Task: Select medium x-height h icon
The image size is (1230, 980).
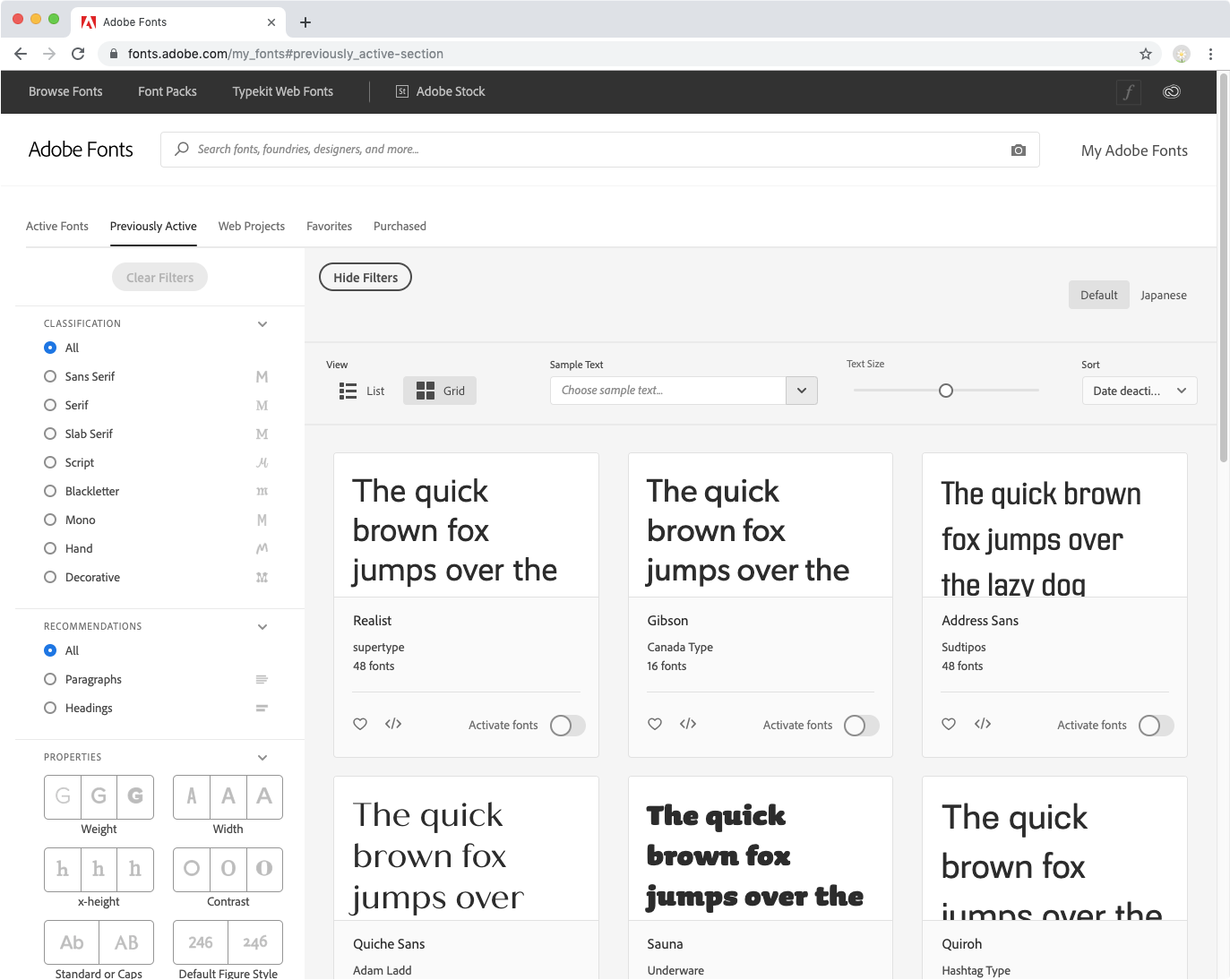Action: [x=99, y=869]
